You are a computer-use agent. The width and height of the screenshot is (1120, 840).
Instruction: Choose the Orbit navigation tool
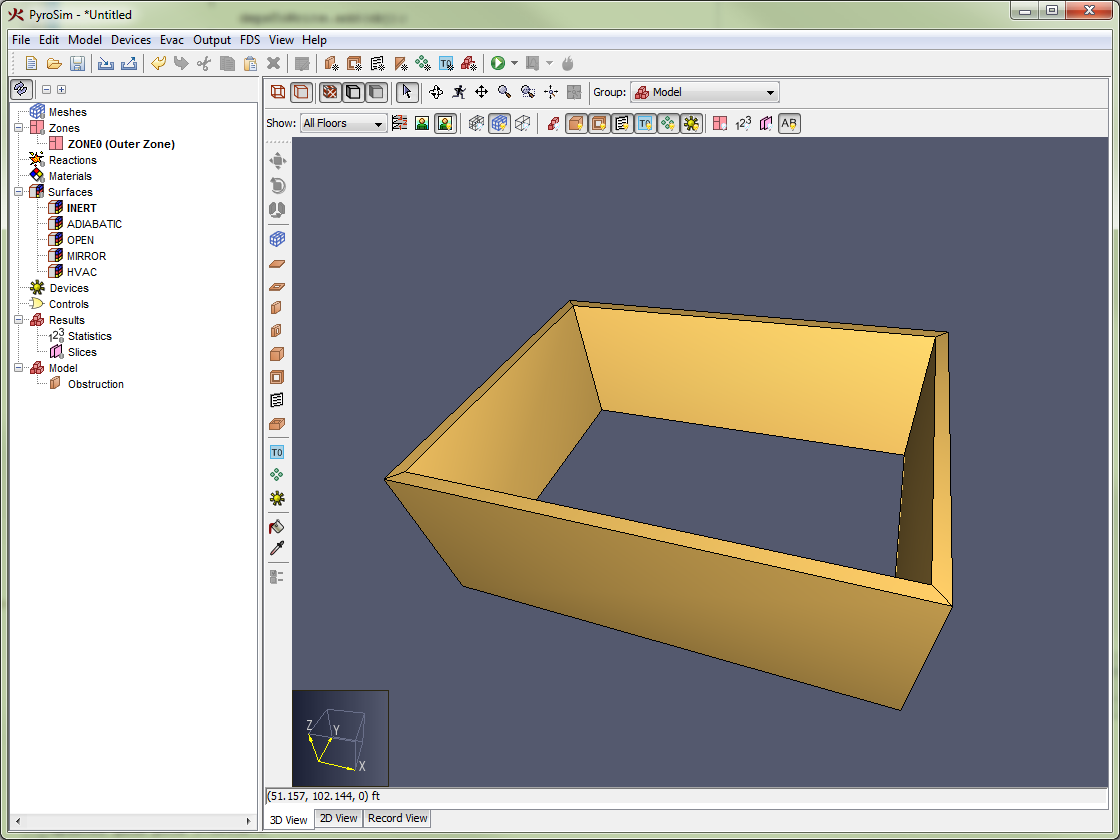436,92
